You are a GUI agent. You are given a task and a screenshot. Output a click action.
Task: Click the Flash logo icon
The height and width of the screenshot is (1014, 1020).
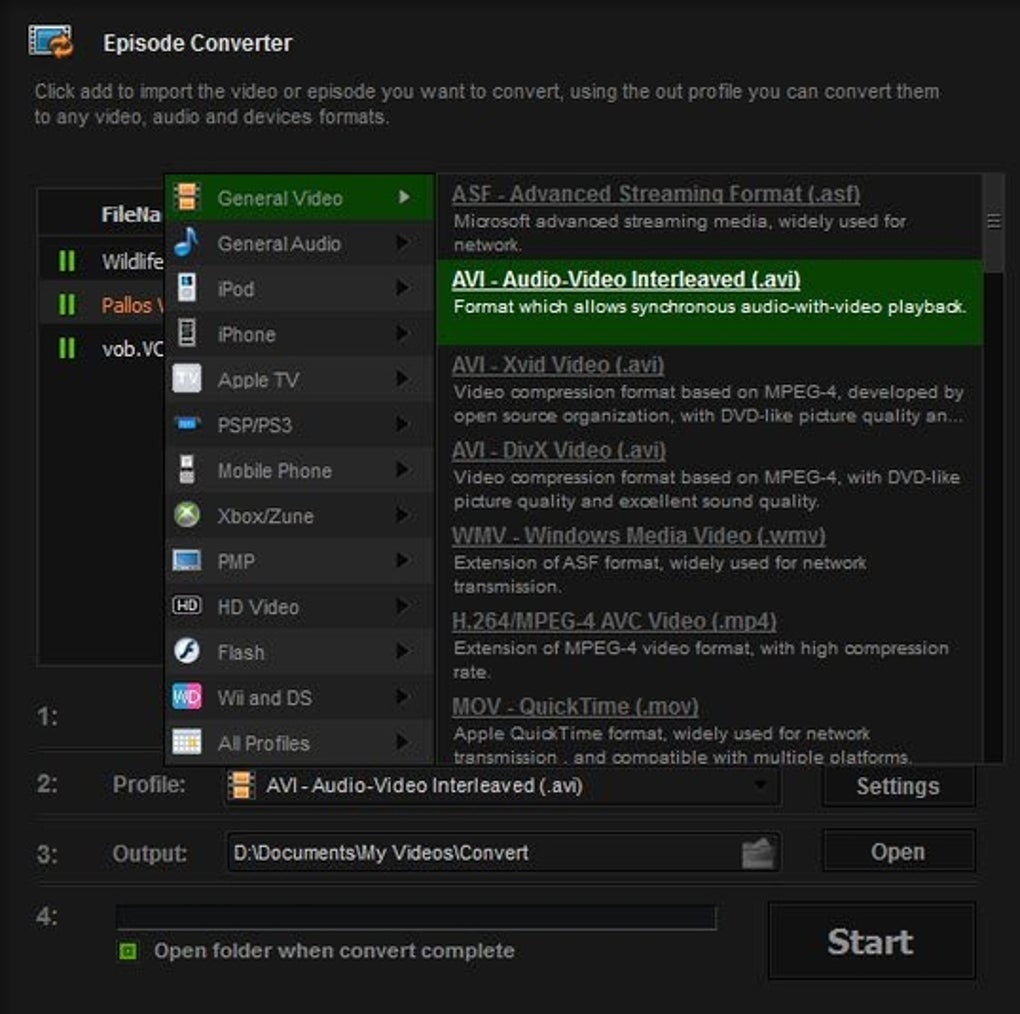(187, 651)
